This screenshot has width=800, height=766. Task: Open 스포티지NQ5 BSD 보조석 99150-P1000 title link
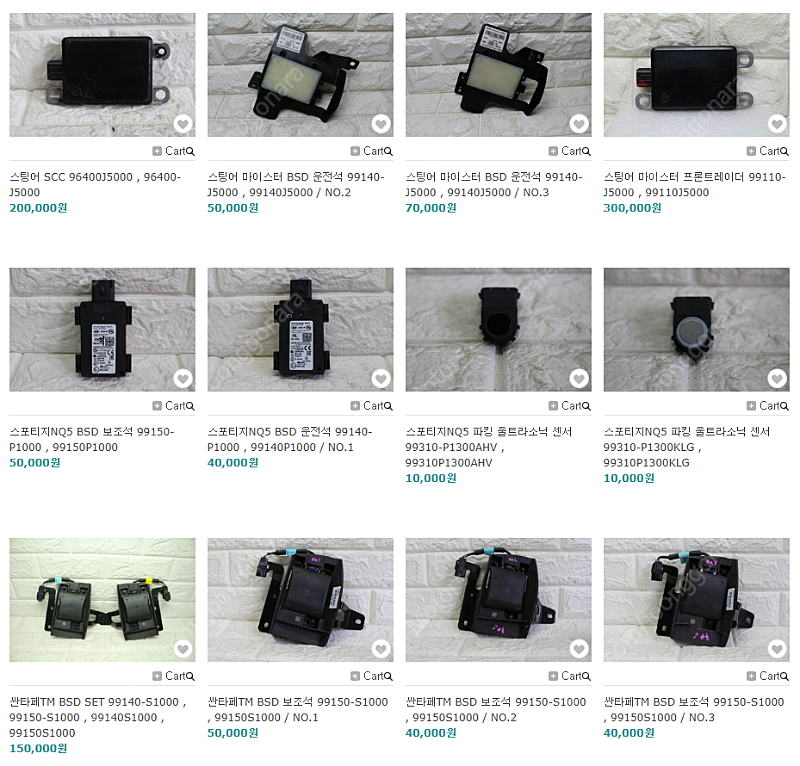92,439
